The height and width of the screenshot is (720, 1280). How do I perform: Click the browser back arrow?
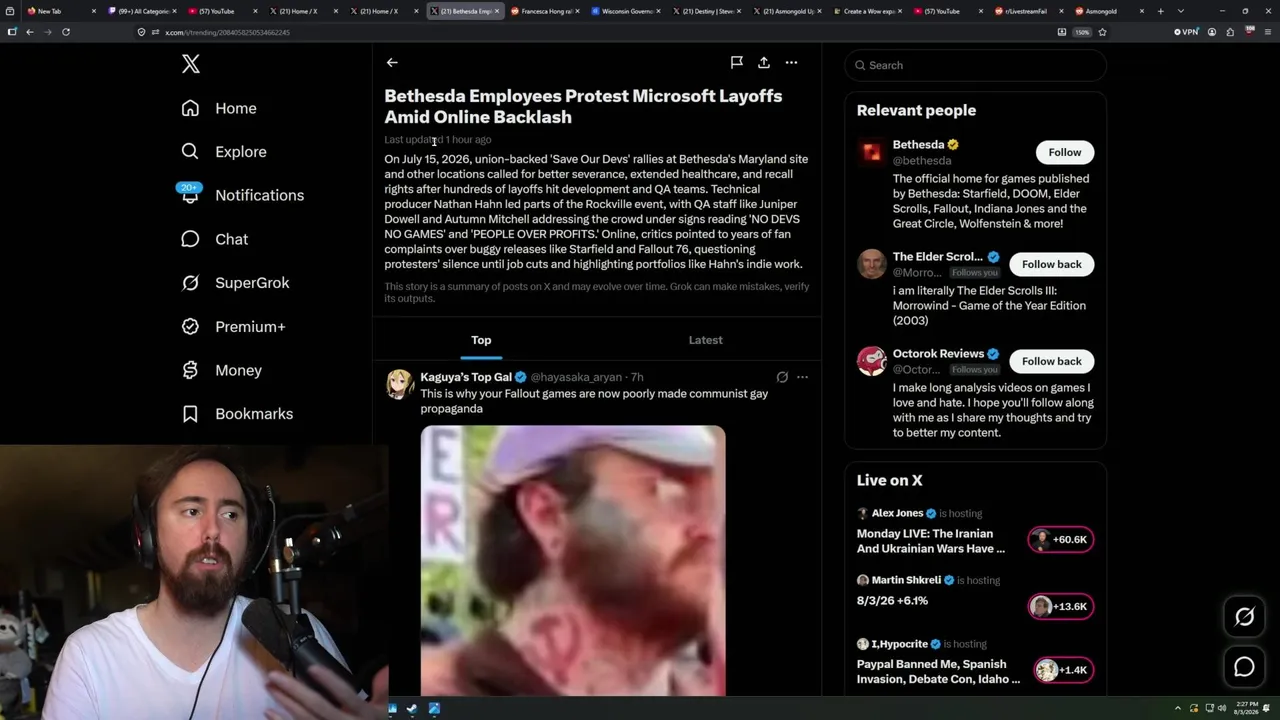30,32
